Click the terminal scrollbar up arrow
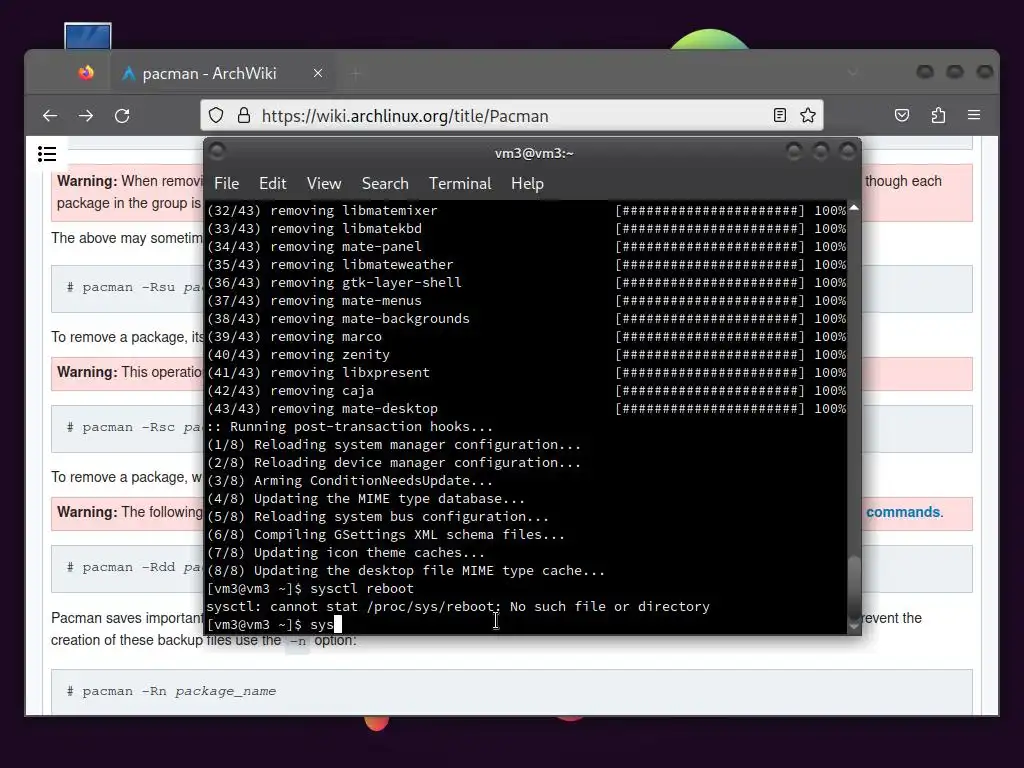This screenshot has height=768, width=1024. click(x=854, y=208)
